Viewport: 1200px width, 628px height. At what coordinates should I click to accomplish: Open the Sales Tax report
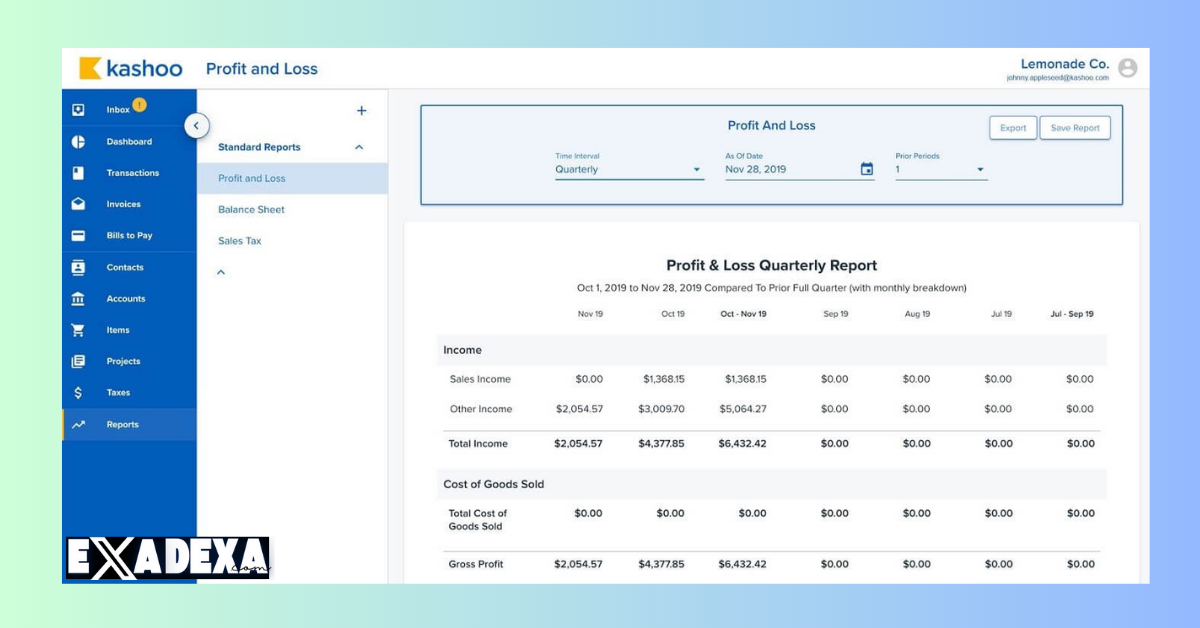238,240
